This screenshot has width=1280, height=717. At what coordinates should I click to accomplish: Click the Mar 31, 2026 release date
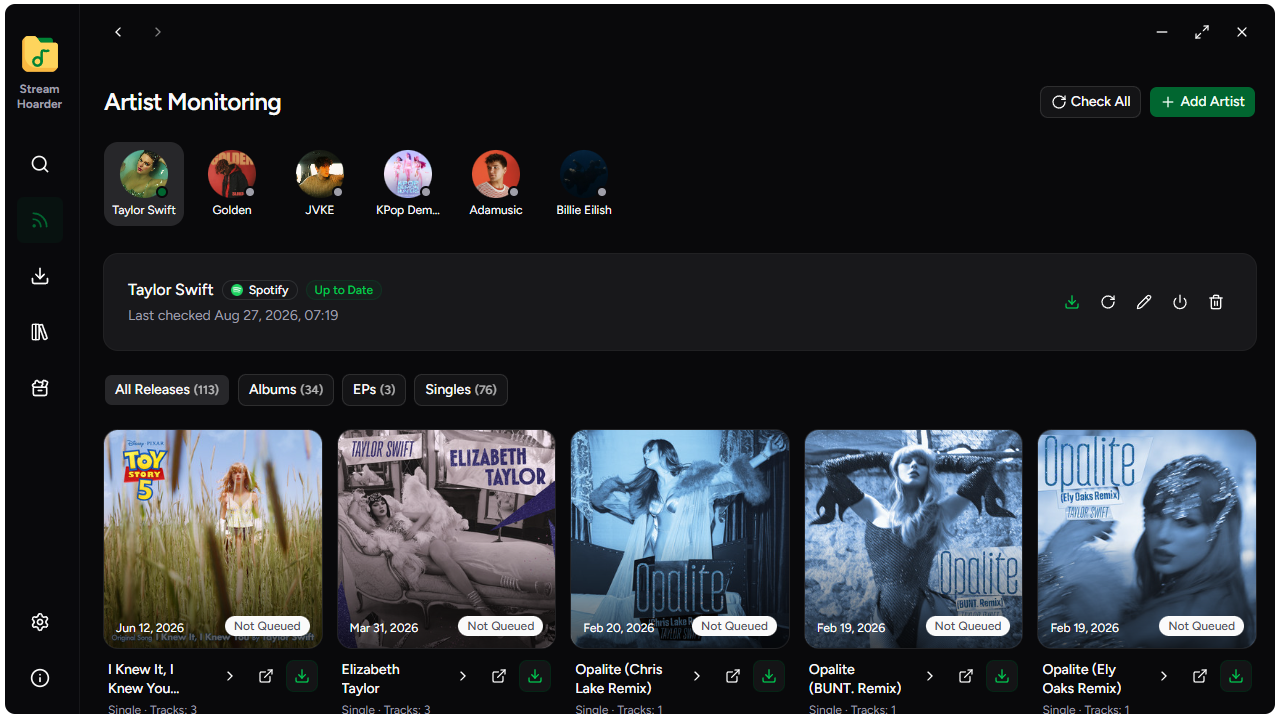[x=384, y=628]
